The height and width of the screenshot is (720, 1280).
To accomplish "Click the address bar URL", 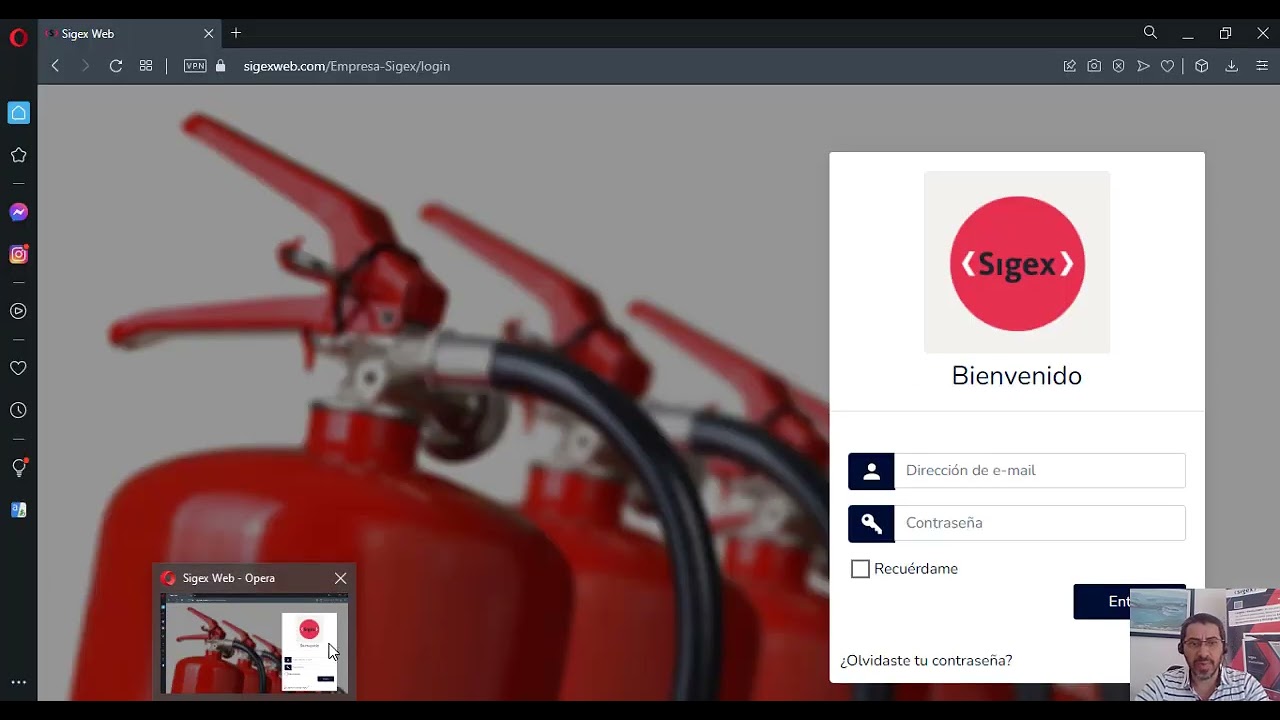I will 347,66.
